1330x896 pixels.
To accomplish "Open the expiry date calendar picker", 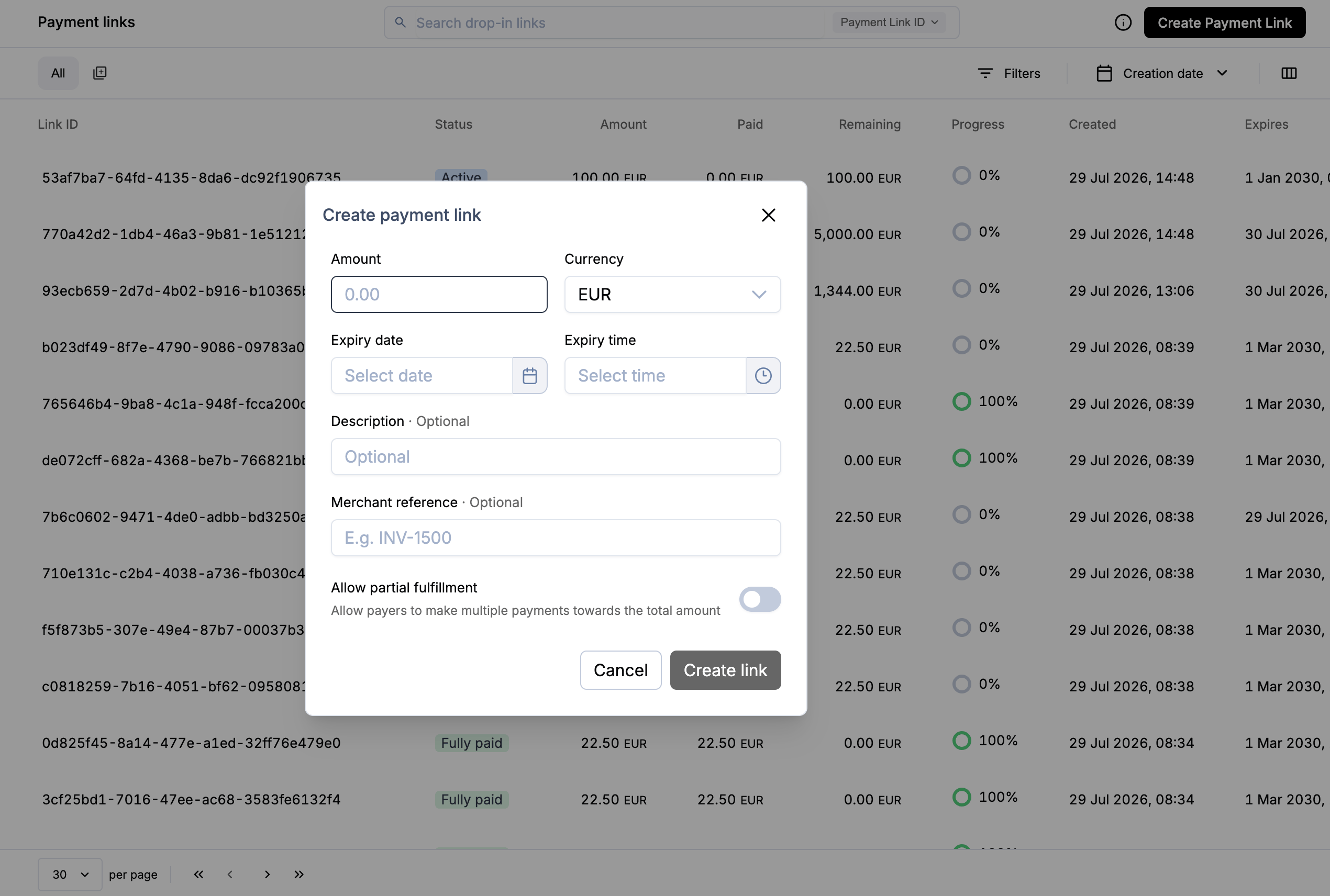I will click(x=530, y=375).
